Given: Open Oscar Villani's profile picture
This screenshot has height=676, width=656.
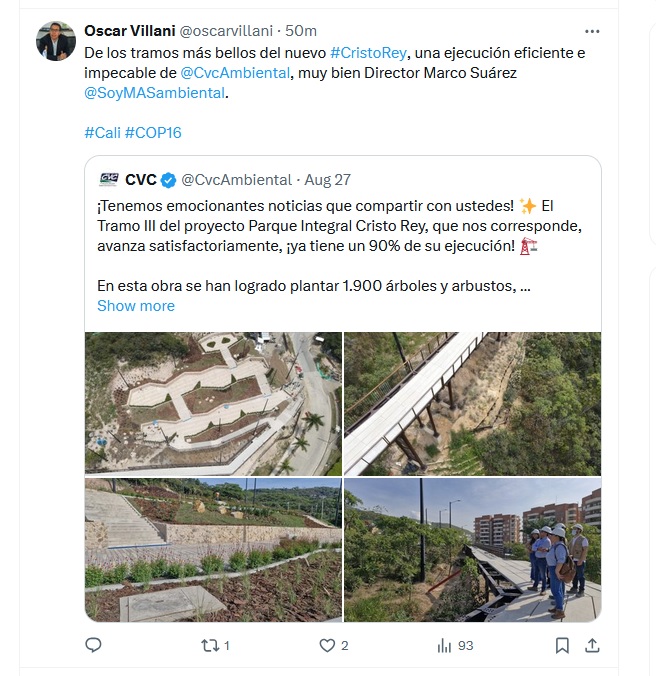Looking at the screenshot, I should click(x=56, y=41).
